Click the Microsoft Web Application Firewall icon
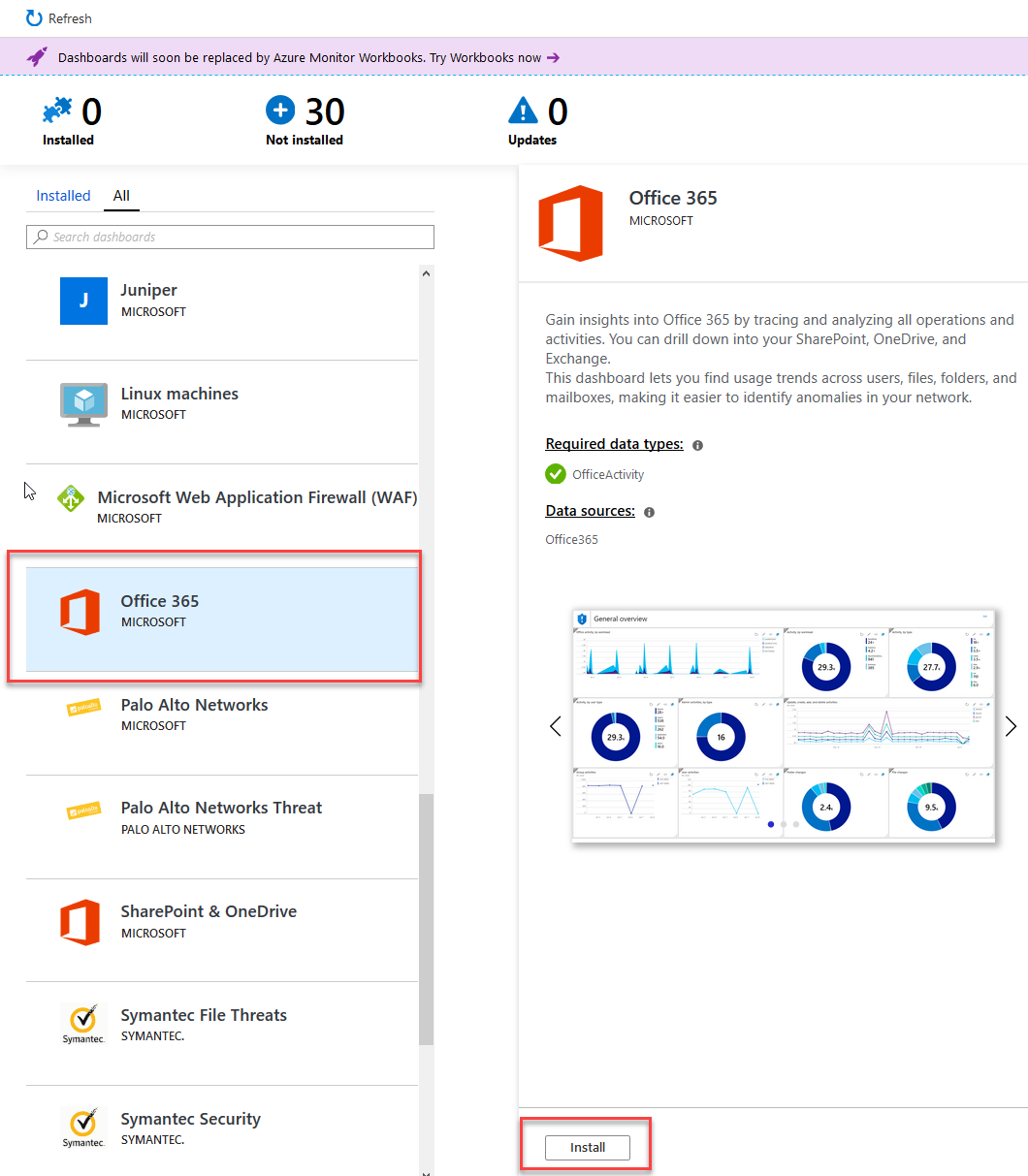The height and width of the screenshot is (1176, 1028). [71, 498]
